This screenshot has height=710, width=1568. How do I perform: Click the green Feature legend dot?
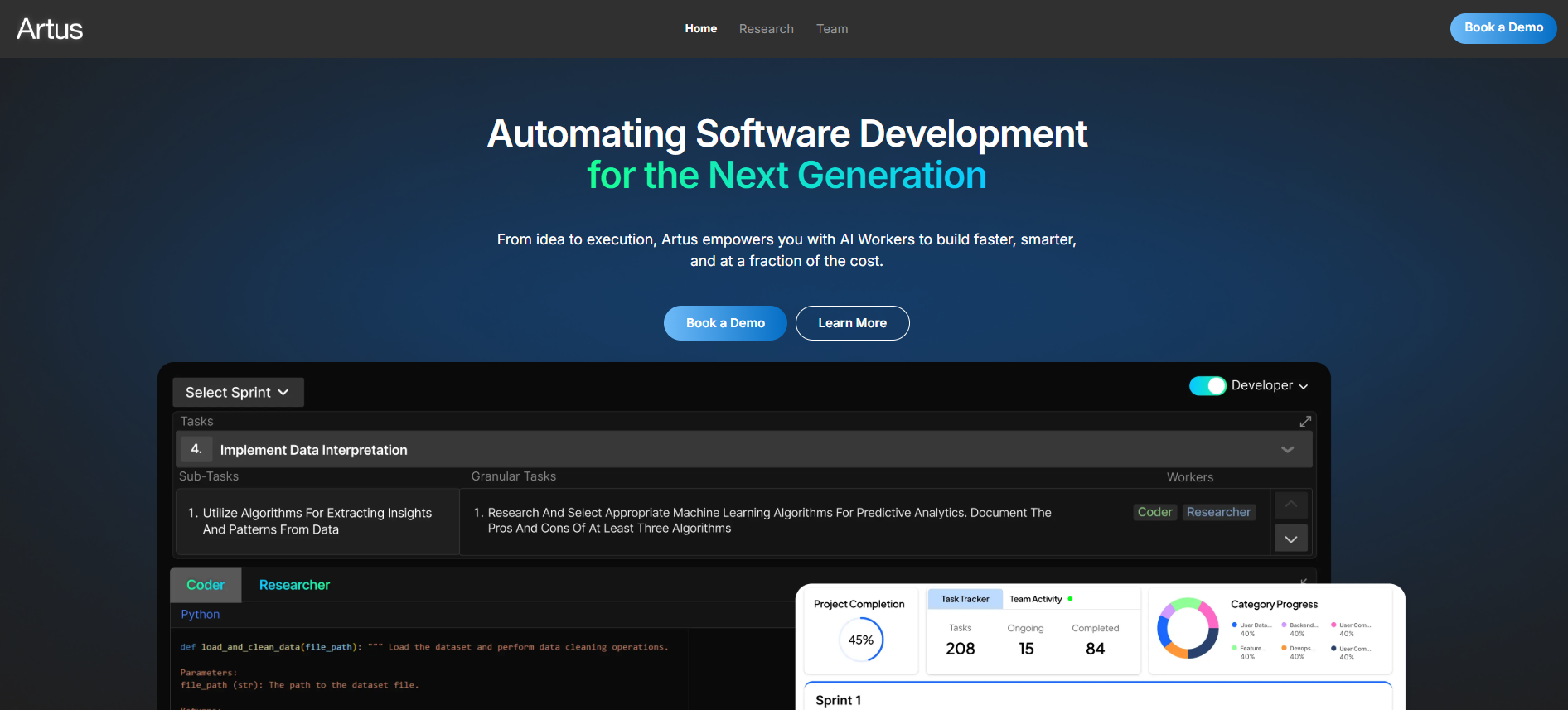point(1234,648)
